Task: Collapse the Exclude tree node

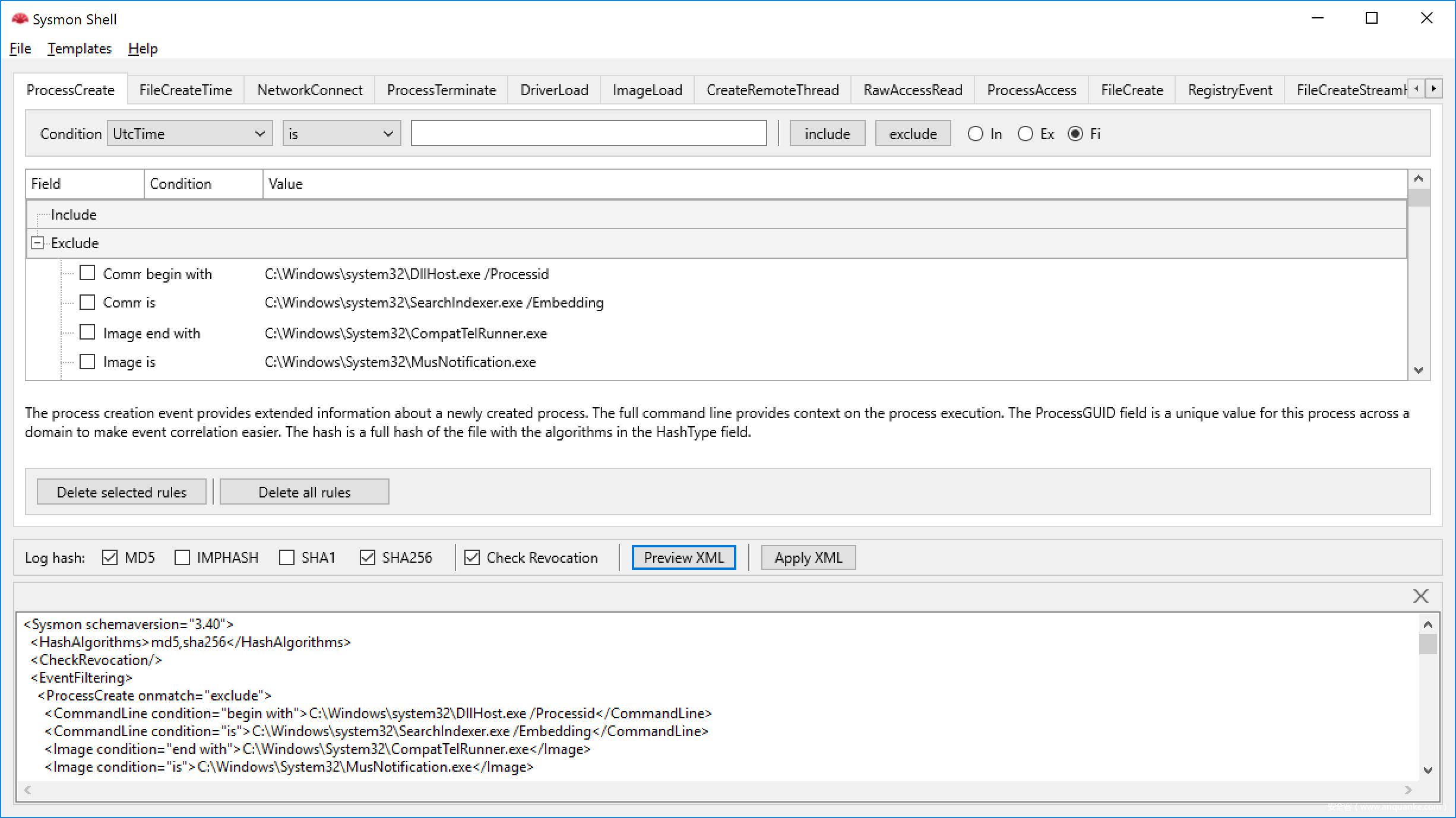Action: click(x=37, y=243)
